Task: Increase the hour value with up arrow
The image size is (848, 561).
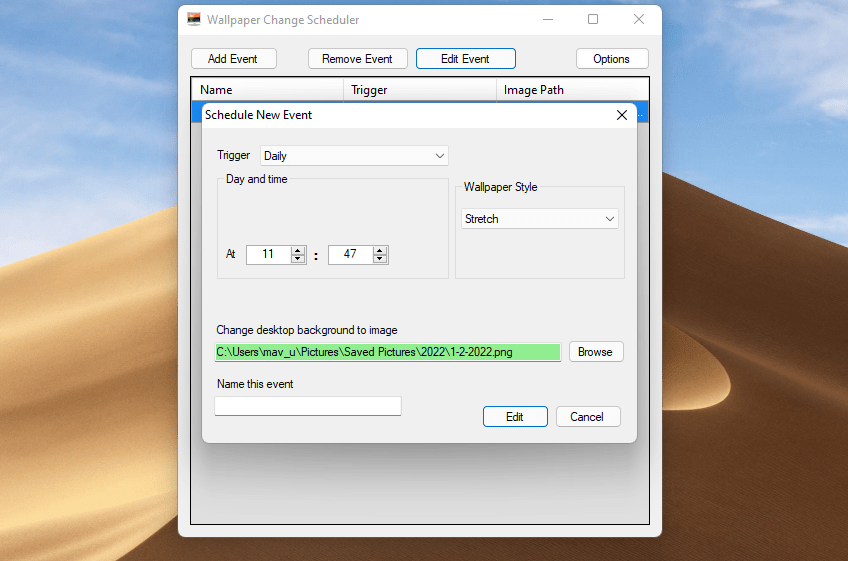Action: (298, 250)
